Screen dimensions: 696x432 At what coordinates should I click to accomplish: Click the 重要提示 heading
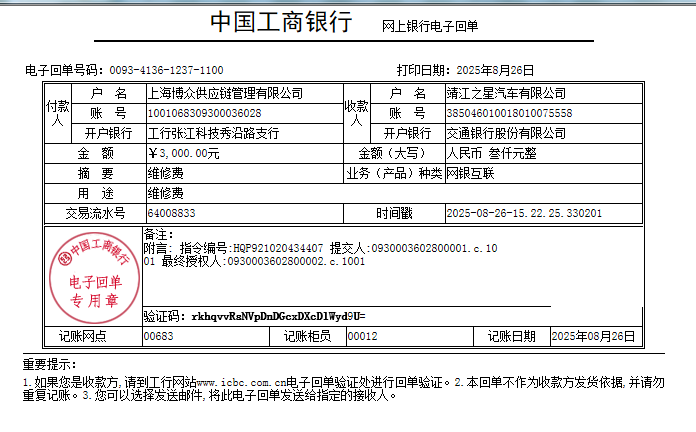click(x=49, y=364)
